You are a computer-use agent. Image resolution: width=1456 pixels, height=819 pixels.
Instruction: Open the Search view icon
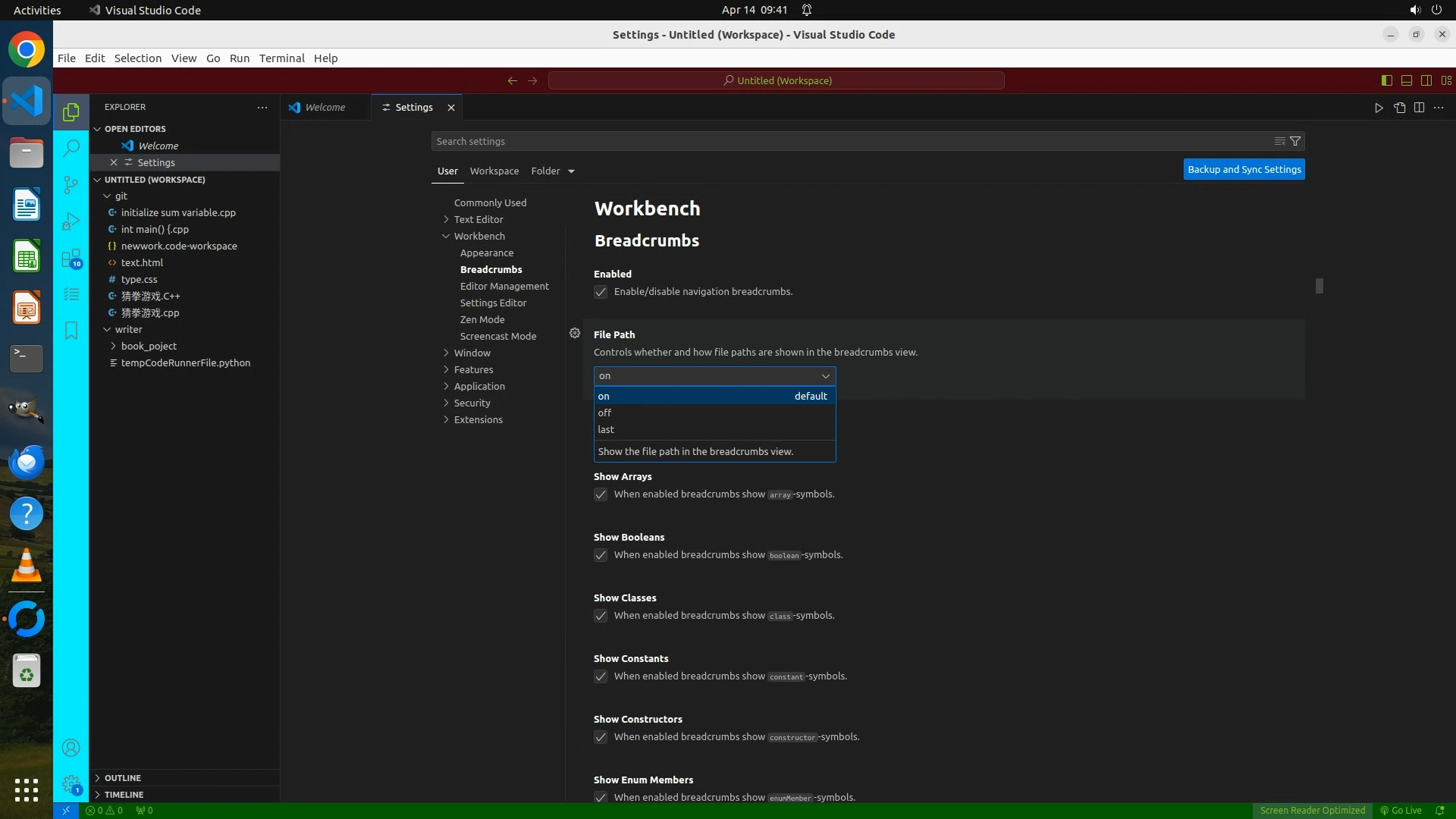point(71,148)
